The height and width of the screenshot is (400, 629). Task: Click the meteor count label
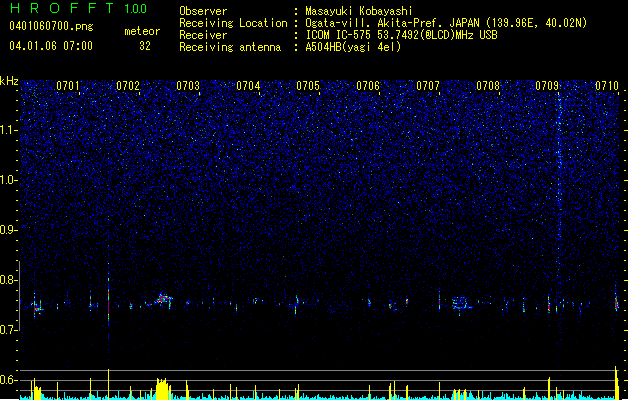tap(142, 31)
